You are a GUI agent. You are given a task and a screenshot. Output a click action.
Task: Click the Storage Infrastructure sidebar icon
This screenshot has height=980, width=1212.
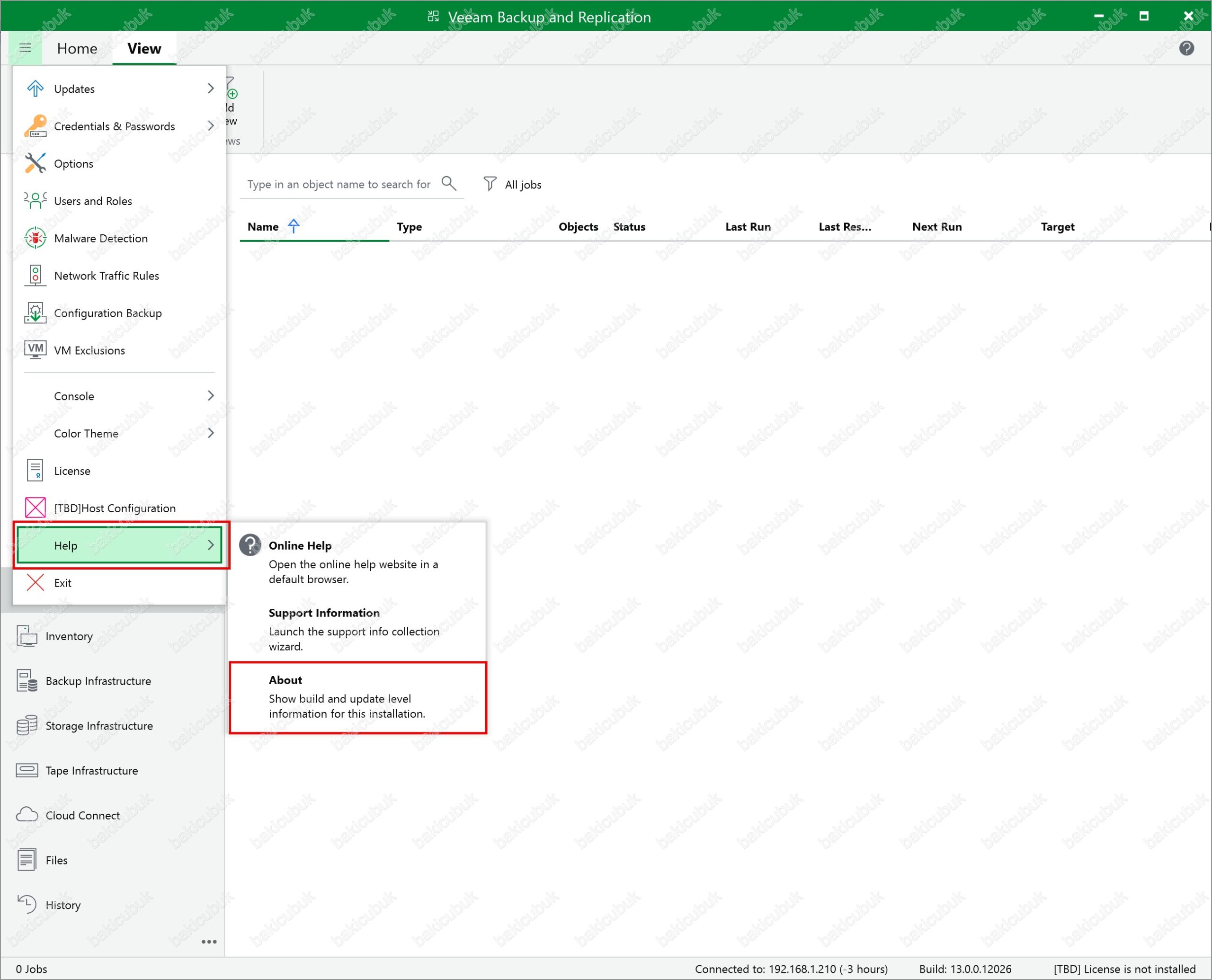pos(27,725)
